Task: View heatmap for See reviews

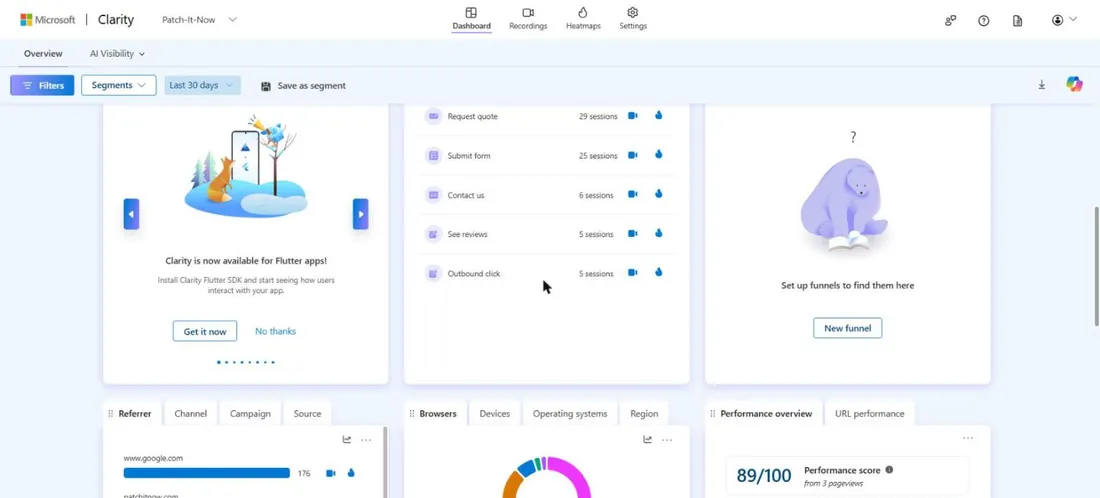Action: tap(658, 234)
